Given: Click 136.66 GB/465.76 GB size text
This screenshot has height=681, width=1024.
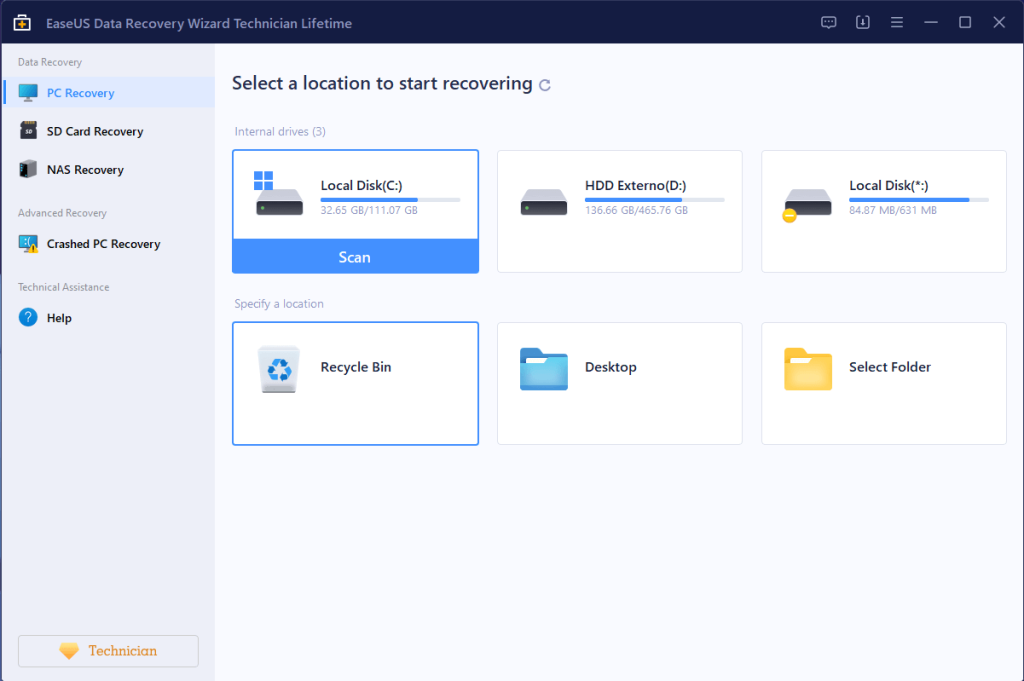Looking at the screenshot, I should [x=636, y=210].
